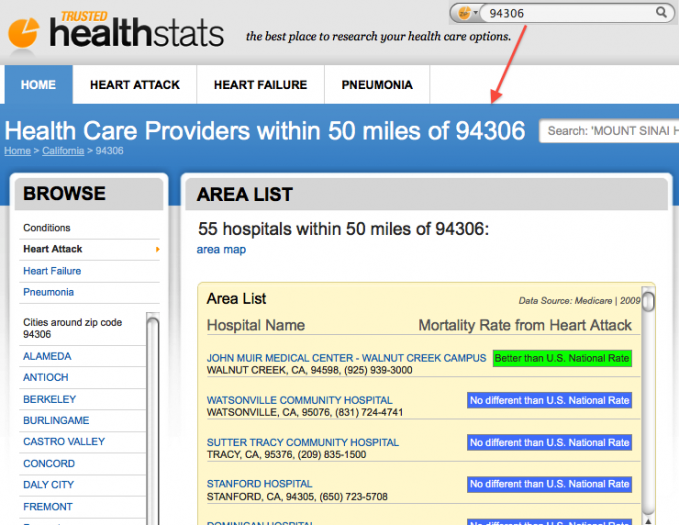Click the orange arrow beside Heart Attack

click(158, 250)
